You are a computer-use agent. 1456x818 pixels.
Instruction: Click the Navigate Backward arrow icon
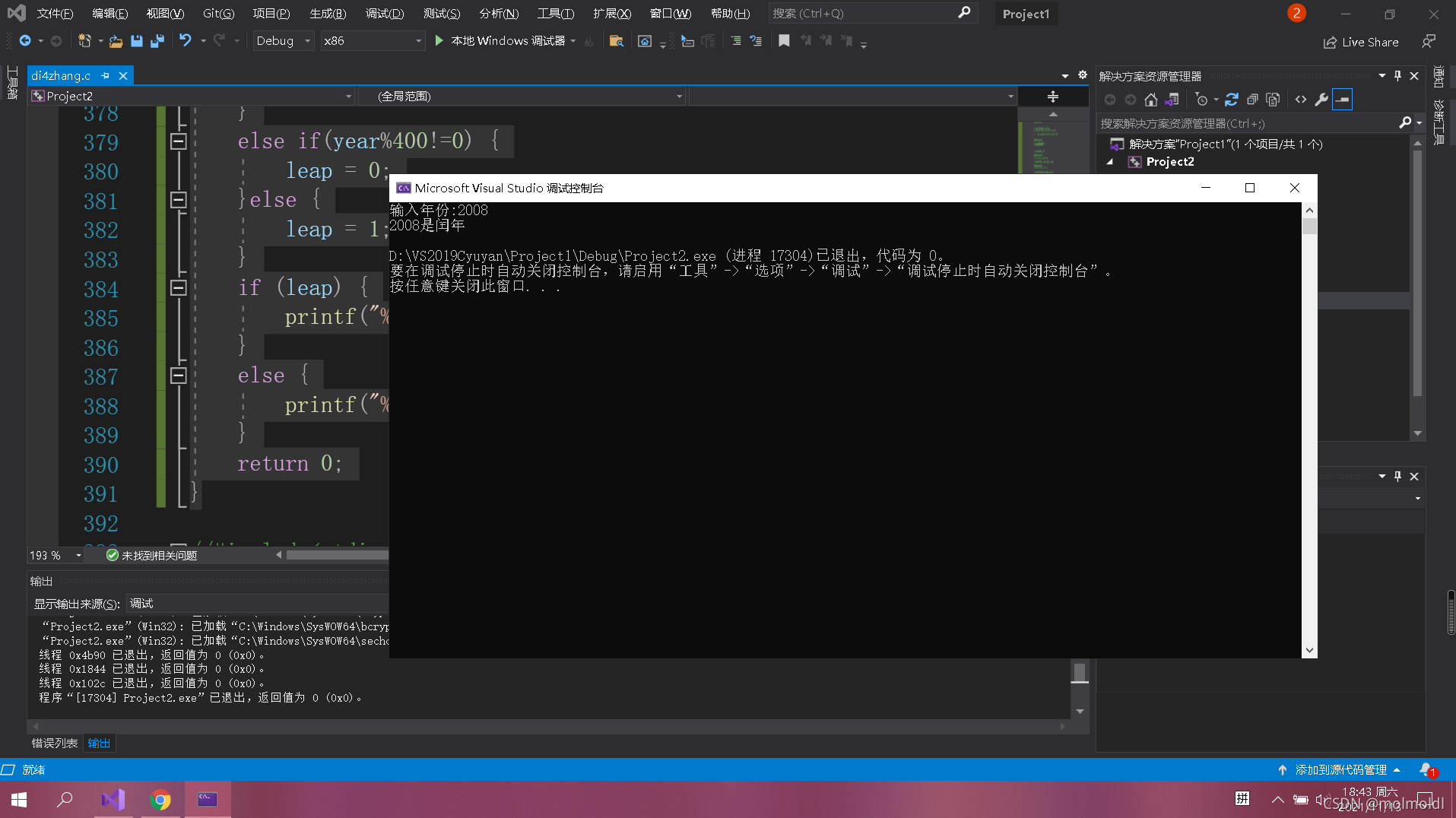(x=25, y=41)
